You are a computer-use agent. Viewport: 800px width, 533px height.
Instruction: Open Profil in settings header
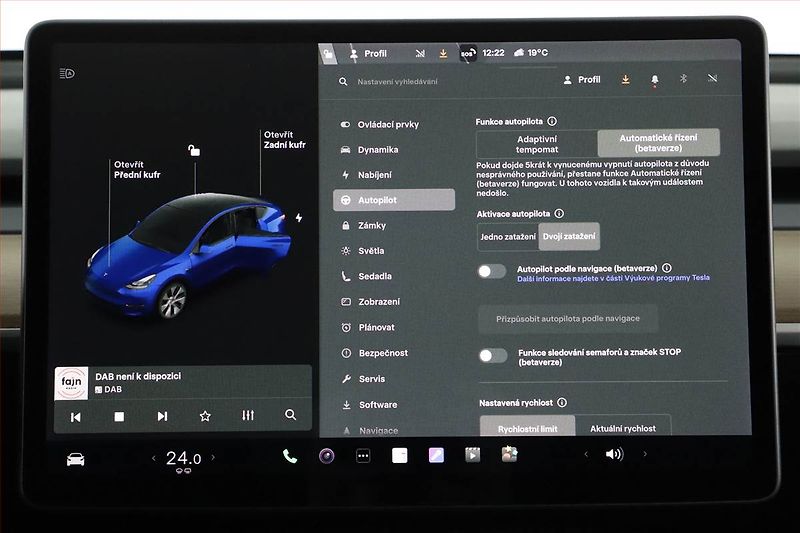click(582, 80)
